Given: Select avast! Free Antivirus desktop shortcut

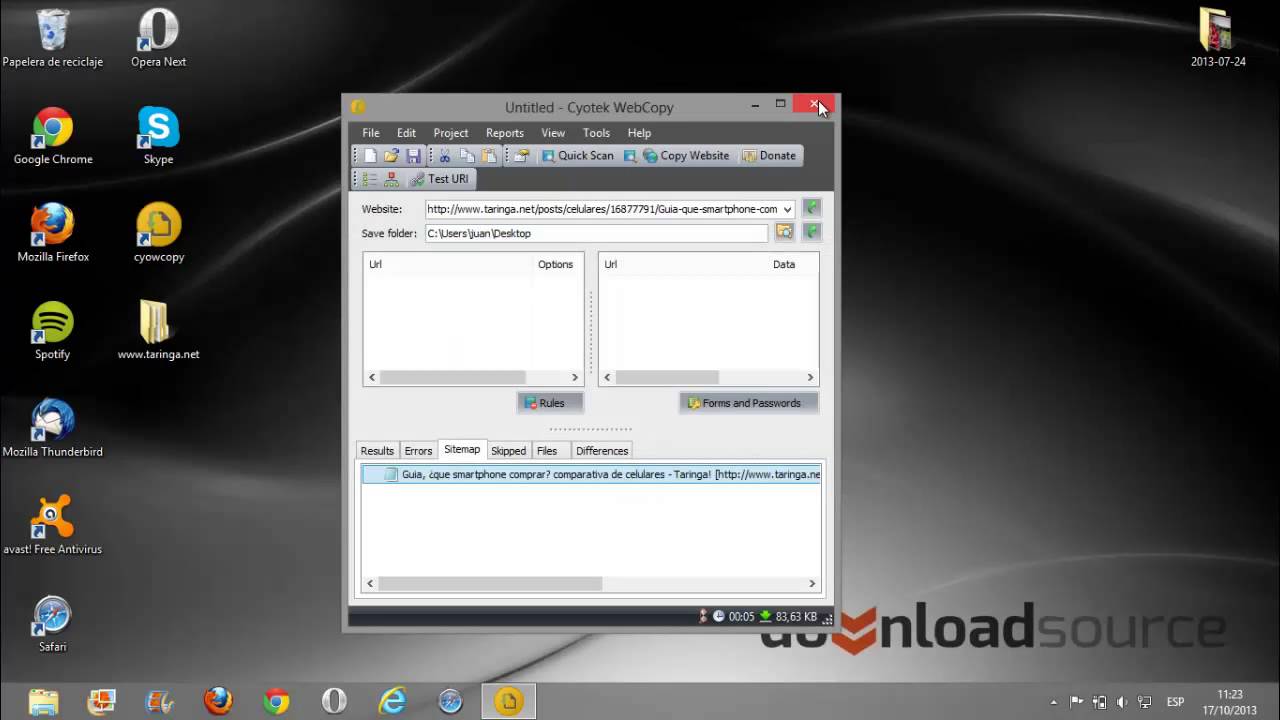Looking at the screenshot, I should click(52, 526).
